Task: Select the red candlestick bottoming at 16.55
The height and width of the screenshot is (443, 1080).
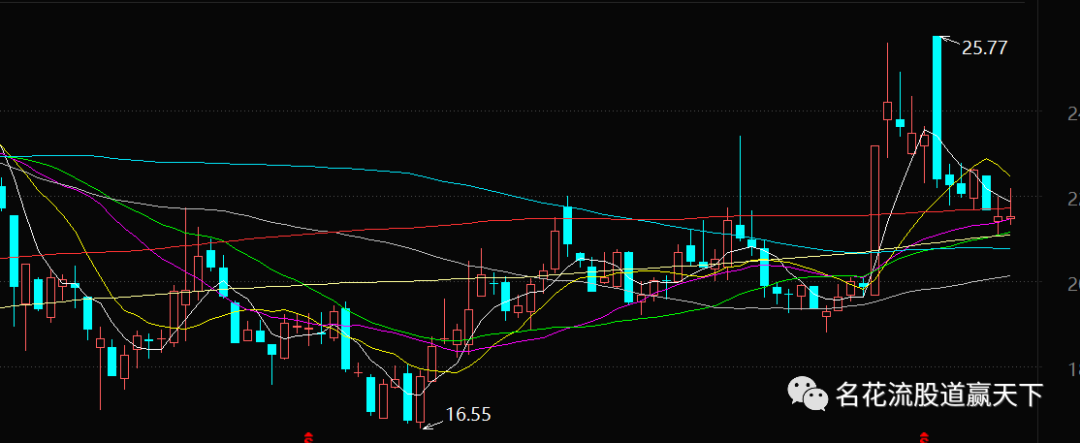Action: click(420, 400)
